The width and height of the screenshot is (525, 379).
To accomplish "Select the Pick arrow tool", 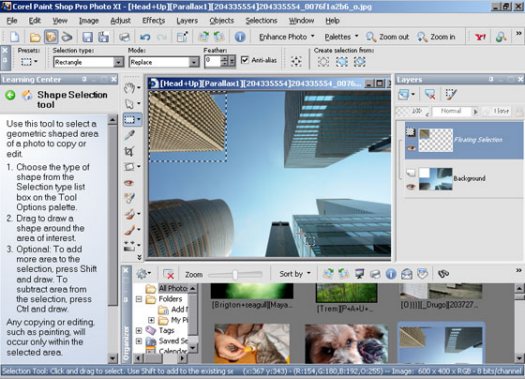I will point(129,104).
